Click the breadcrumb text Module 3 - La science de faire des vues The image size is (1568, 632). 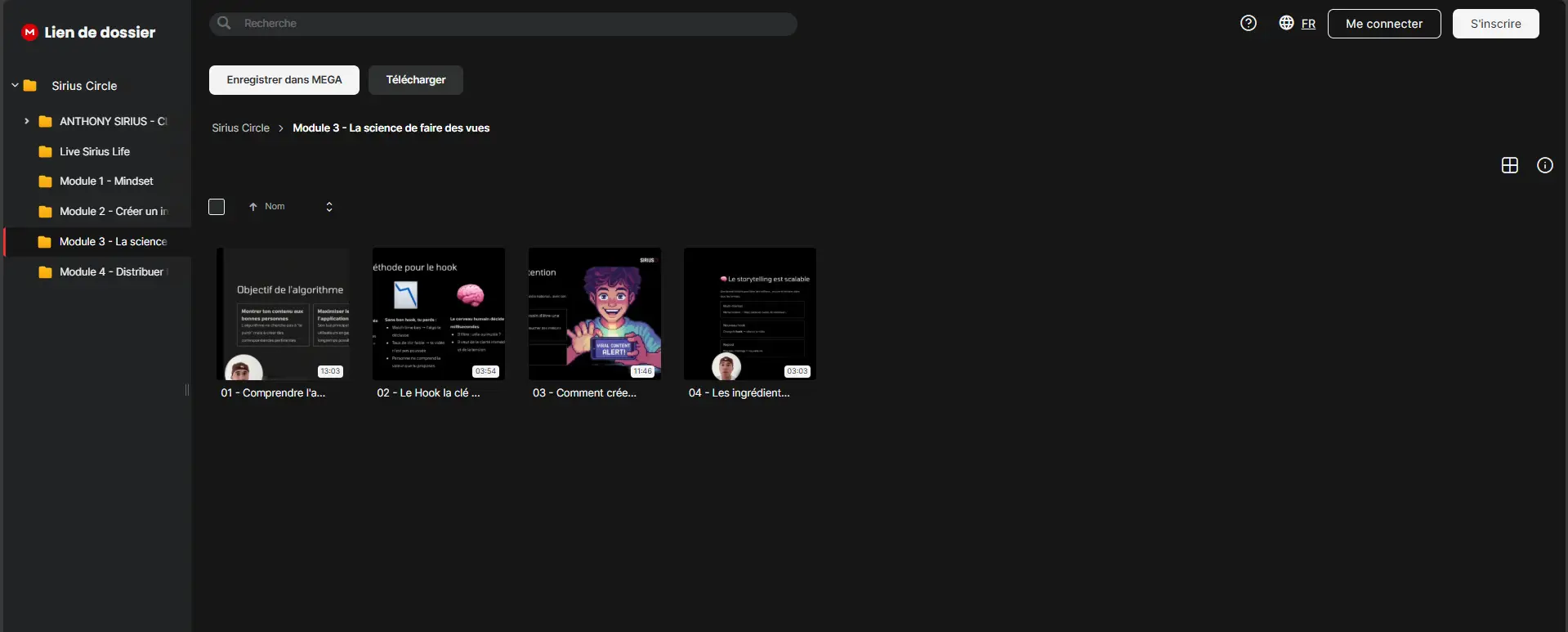[391, 128]
